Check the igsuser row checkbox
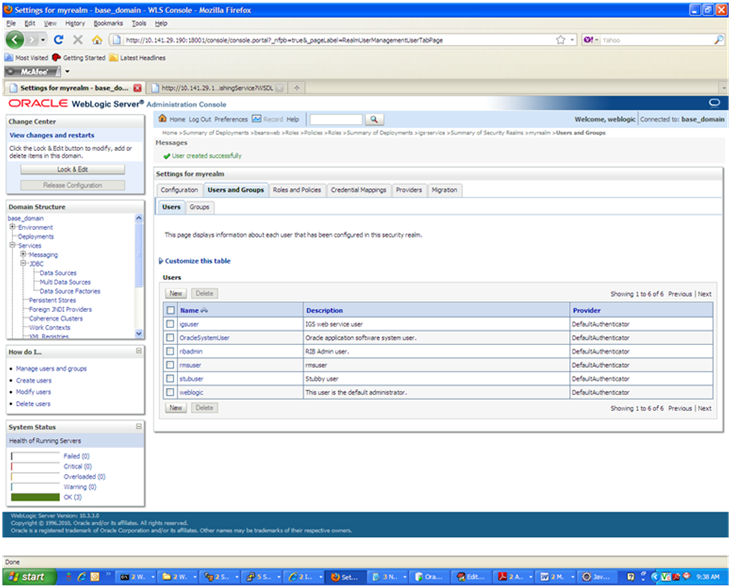 coord(170,324)
